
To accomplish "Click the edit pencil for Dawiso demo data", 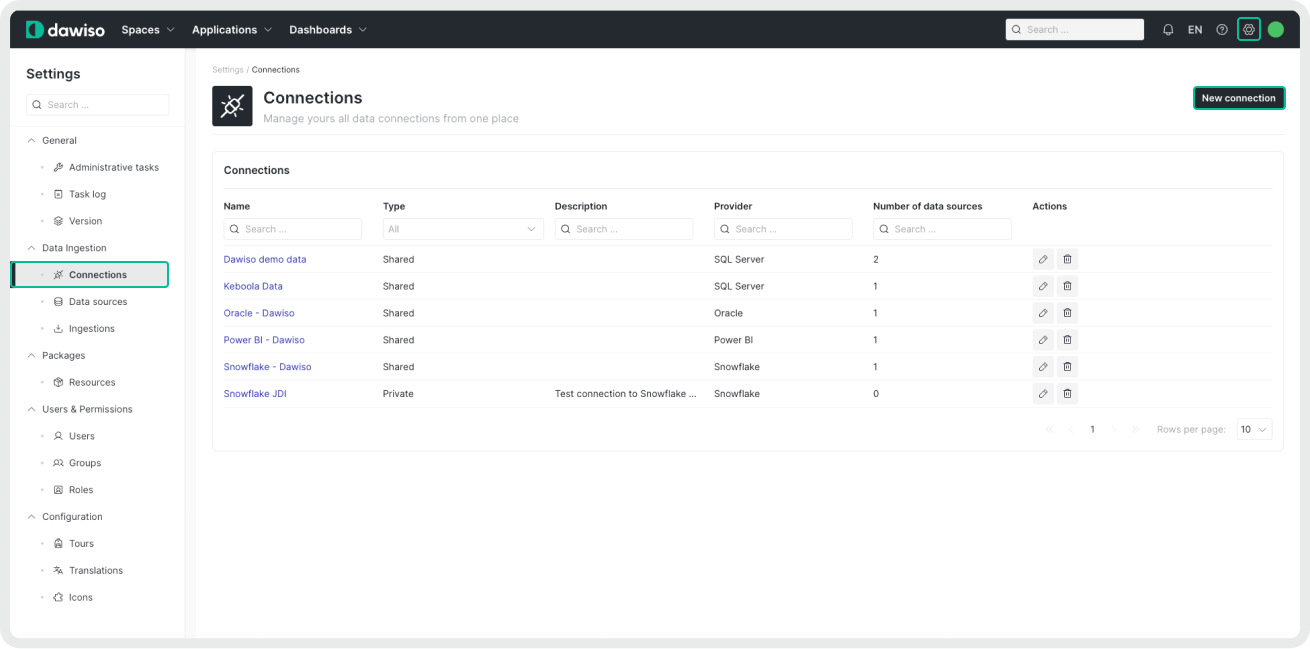I will click(x=1043, y=259).
